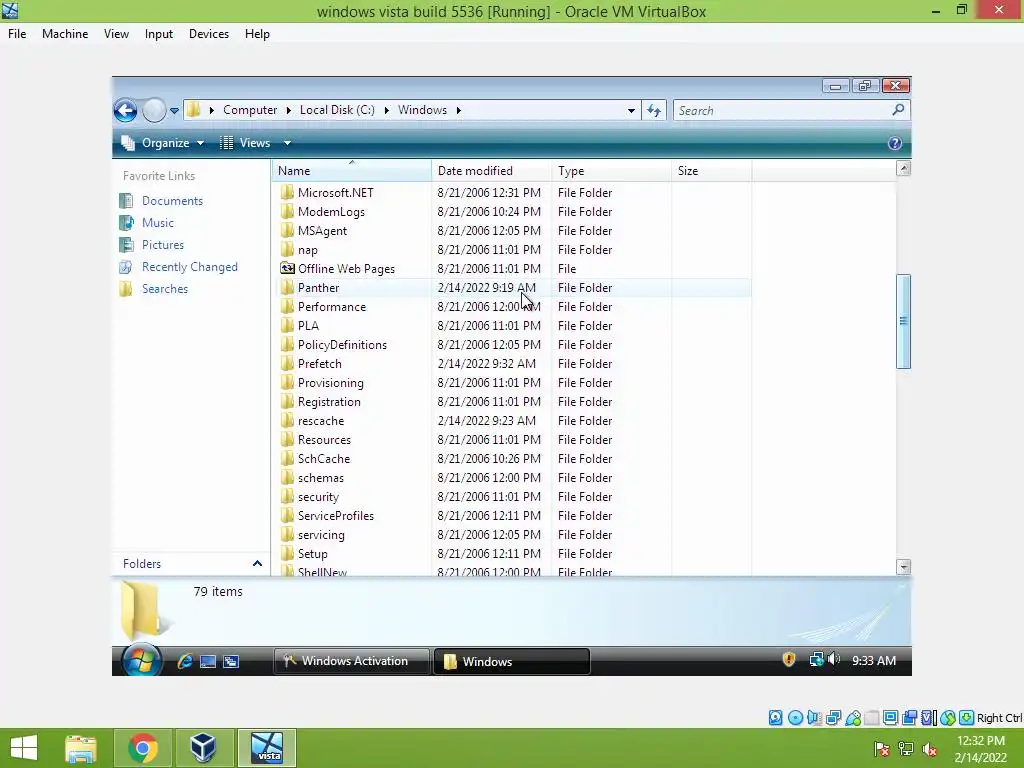
Task: Click the Windows folder taskbar button
Action: (x=511, y=661)
